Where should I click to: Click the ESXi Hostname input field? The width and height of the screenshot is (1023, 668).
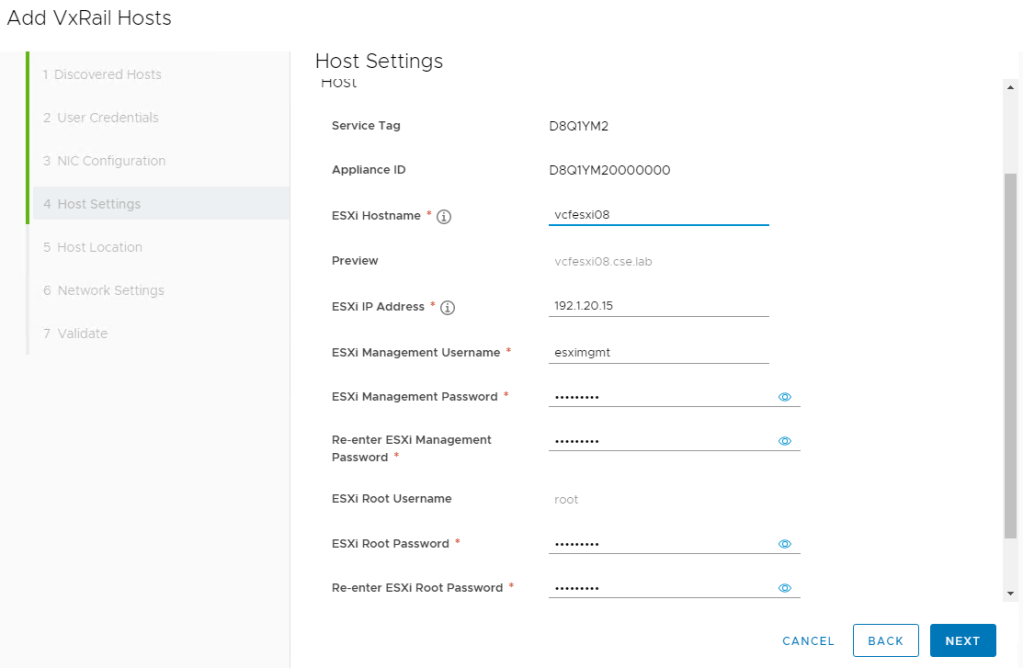[x=658, y=214]
